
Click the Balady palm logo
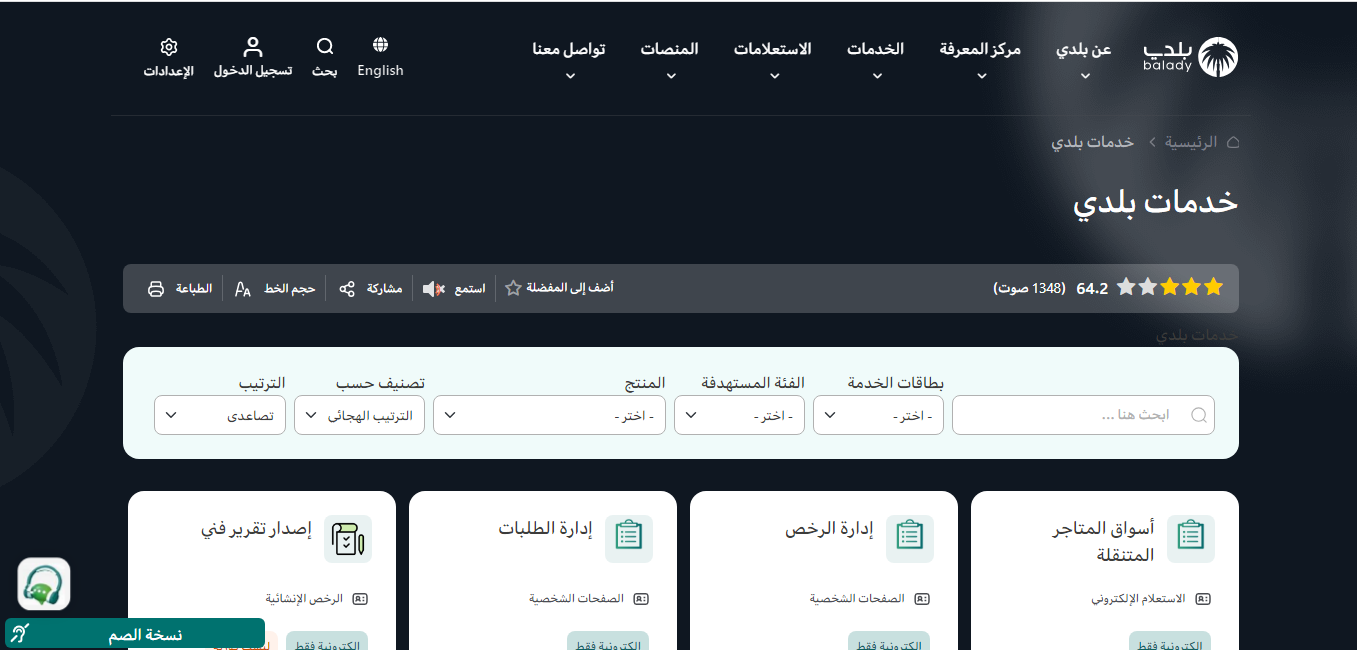click(x=1218, y=57)
